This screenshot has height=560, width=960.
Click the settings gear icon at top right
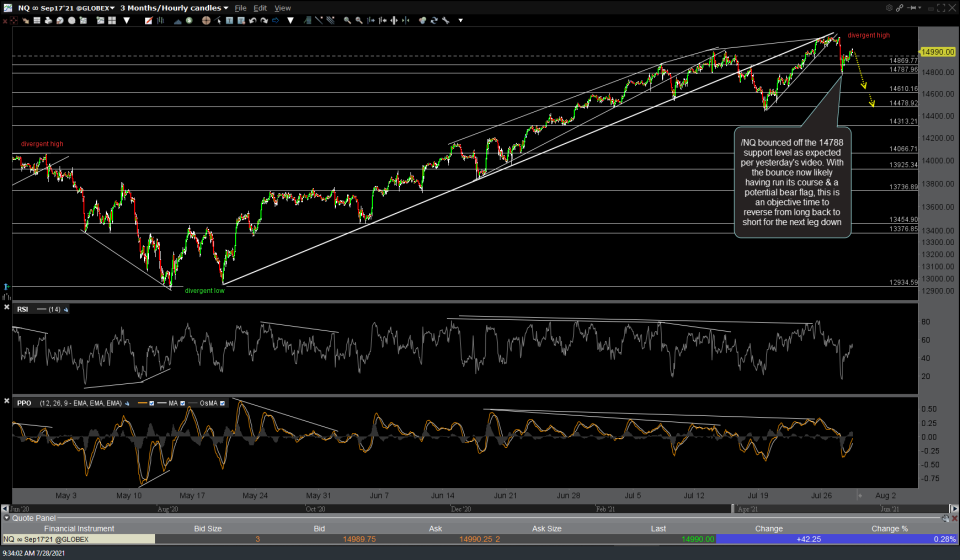(x=889, y=8)
